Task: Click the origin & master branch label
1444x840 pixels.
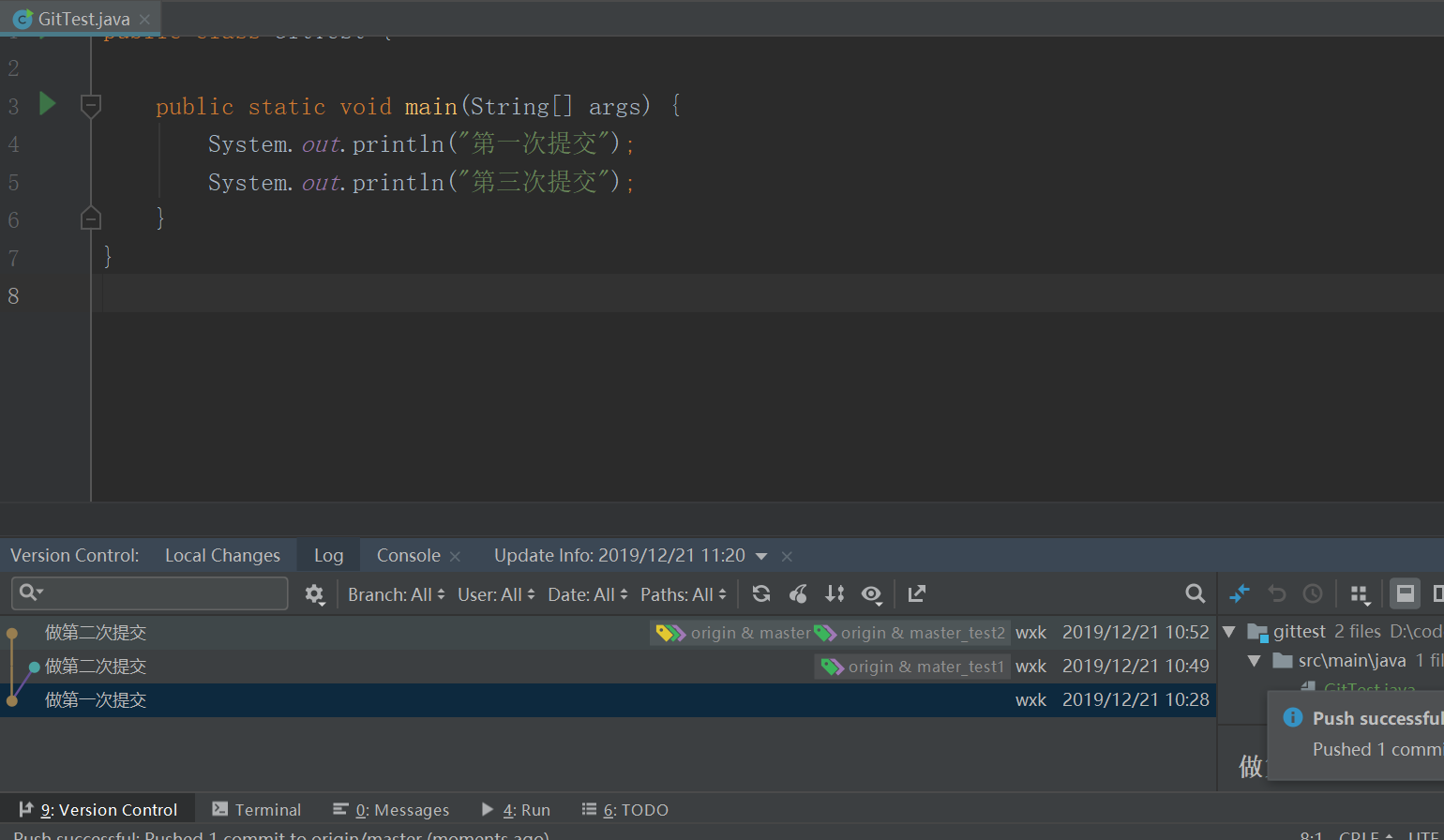Action: pyautogui.click(x=750, y=633)
